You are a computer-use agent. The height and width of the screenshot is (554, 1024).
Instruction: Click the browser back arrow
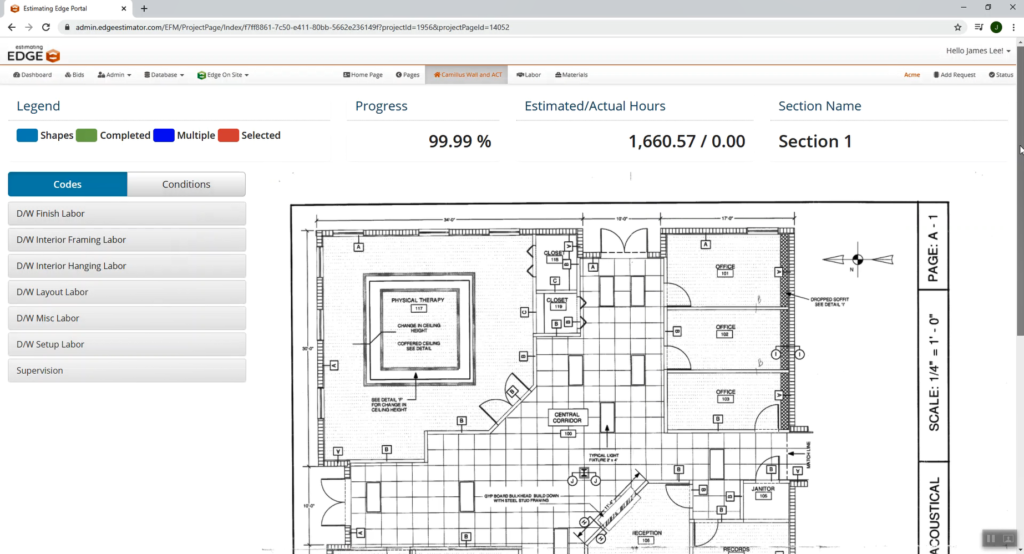pyautogui.click(x=12, y=27)
